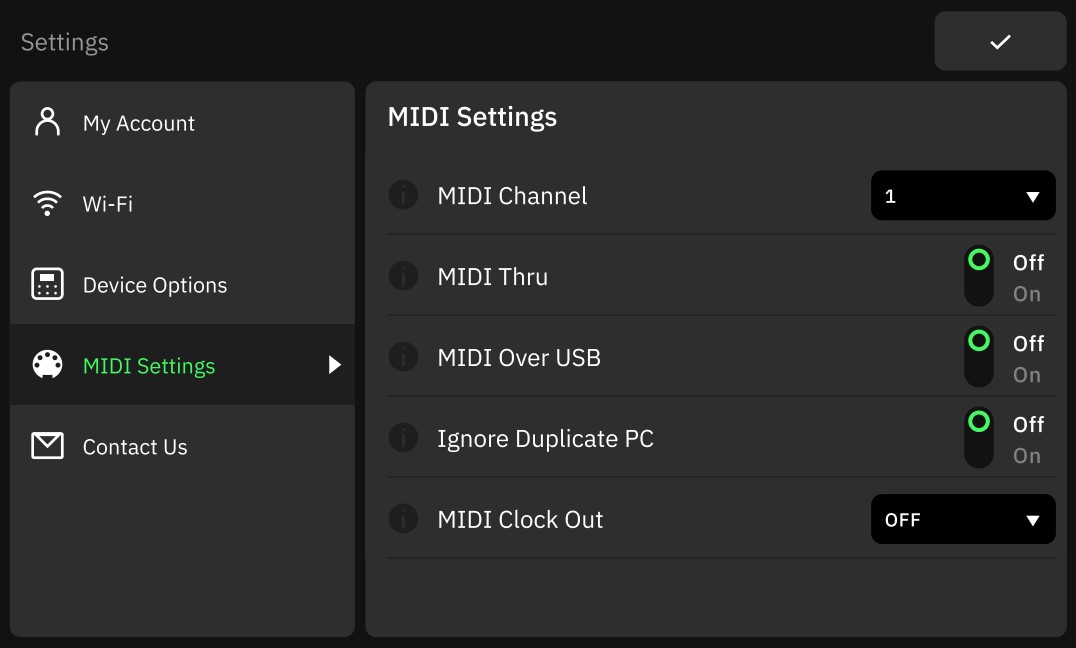Select Wi-Fi in the settings menu
1076x648 pixels.
[182, 203]
